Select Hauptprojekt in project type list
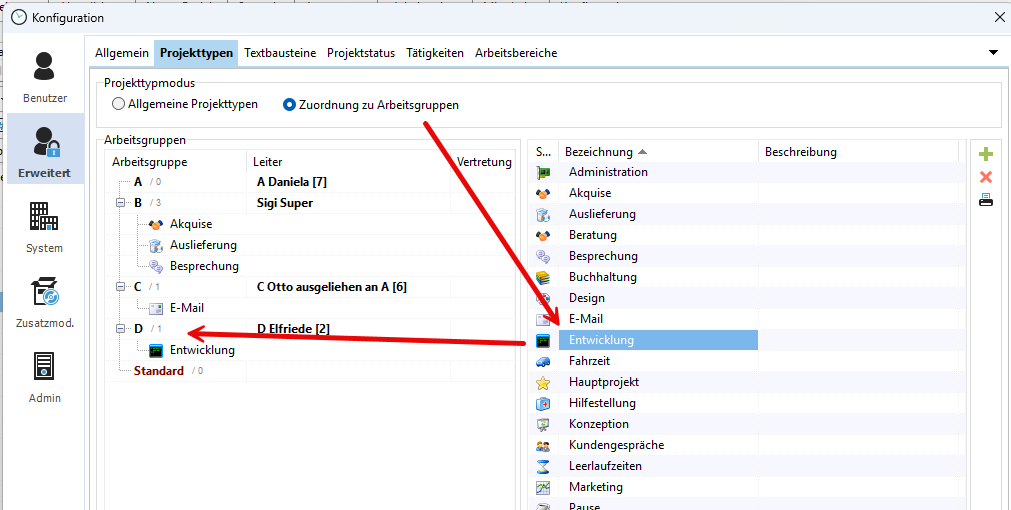Viewport: 1011px width, 510px height. [x=603, y=382]
